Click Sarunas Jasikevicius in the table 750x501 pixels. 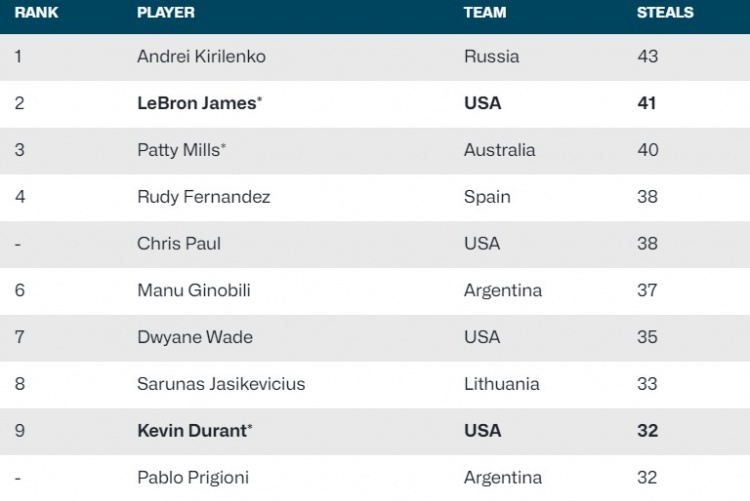pyautogui.click(x=221, y=384)
